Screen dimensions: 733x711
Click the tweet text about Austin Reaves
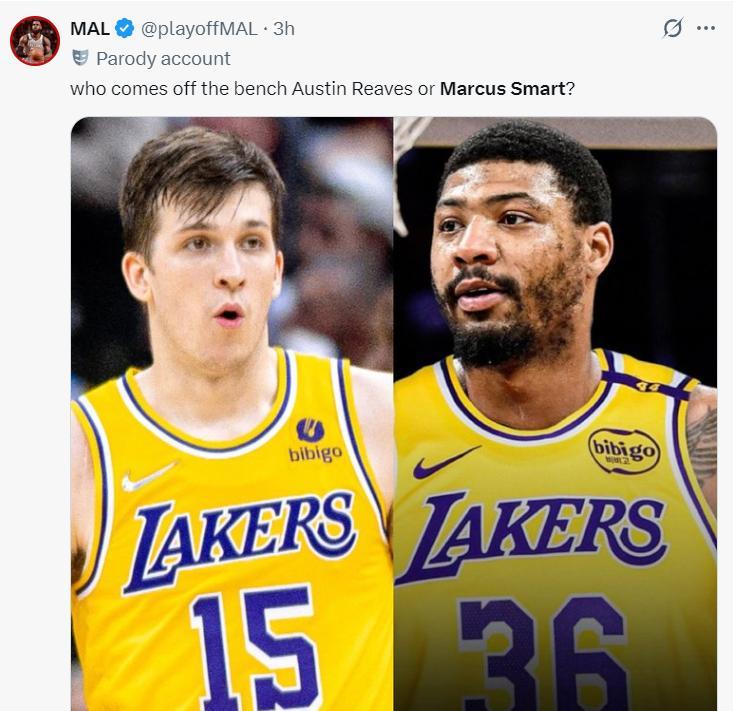(x=250, y=88)
